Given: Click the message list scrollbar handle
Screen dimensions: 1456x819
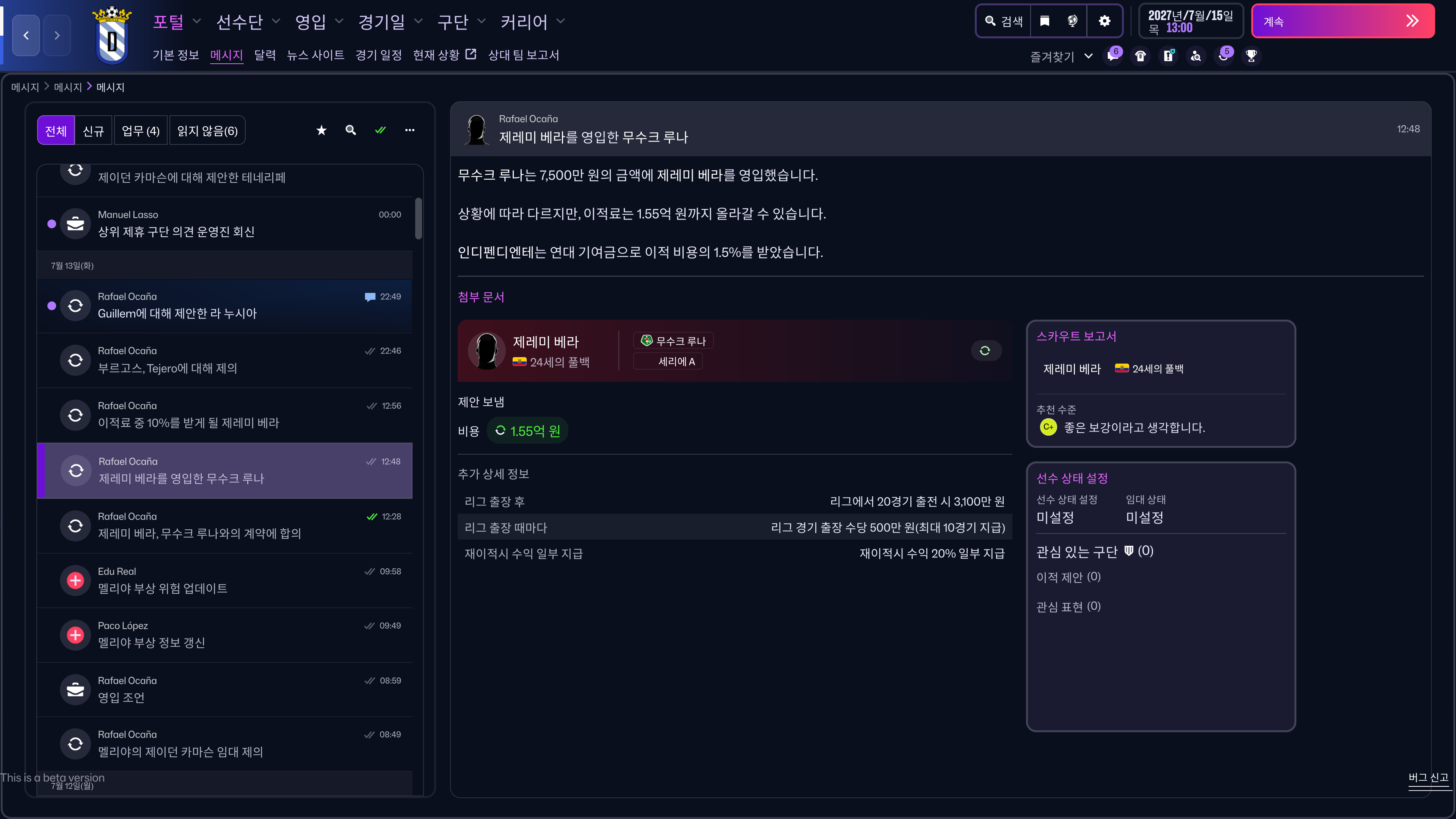Looking at the screenshot, I should click(418, 218).
